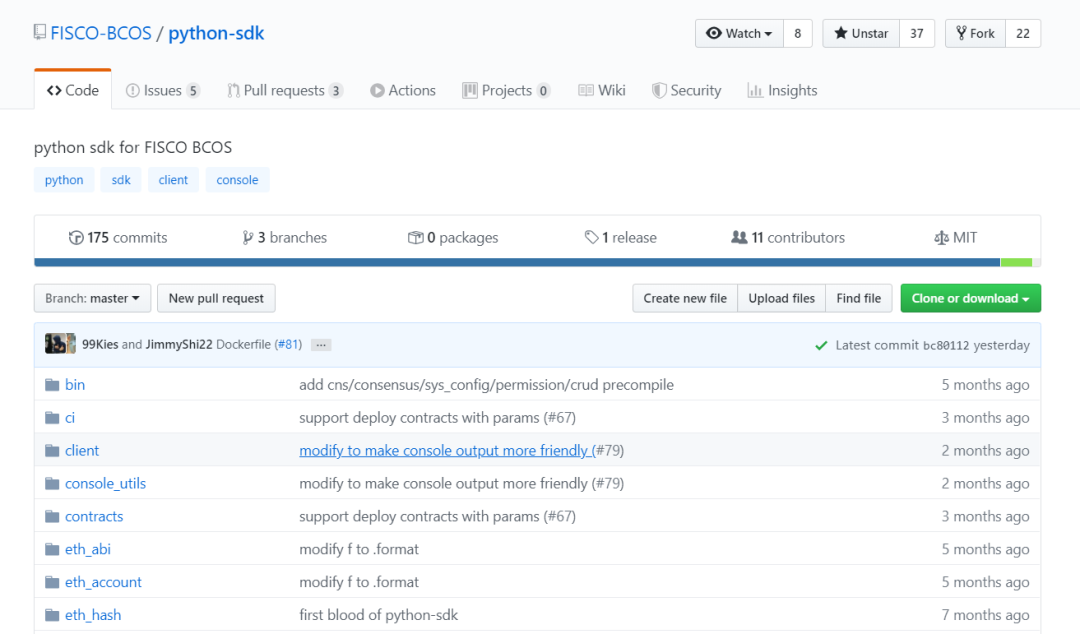Click the blue Python language bar segment
Viewport: 1080px width, 634px height.
[x=517, y=263]
